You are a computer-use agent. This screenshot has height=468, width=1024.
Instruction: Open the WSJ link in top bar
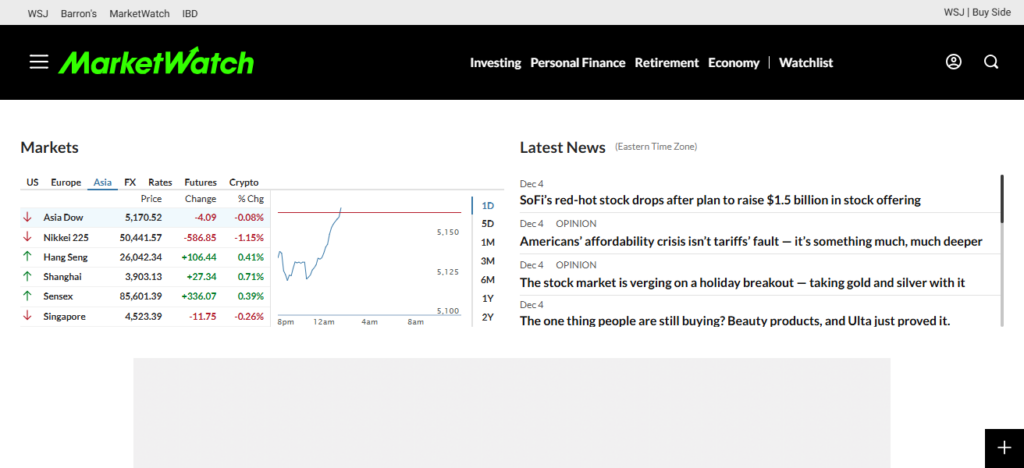click(37, 13)
